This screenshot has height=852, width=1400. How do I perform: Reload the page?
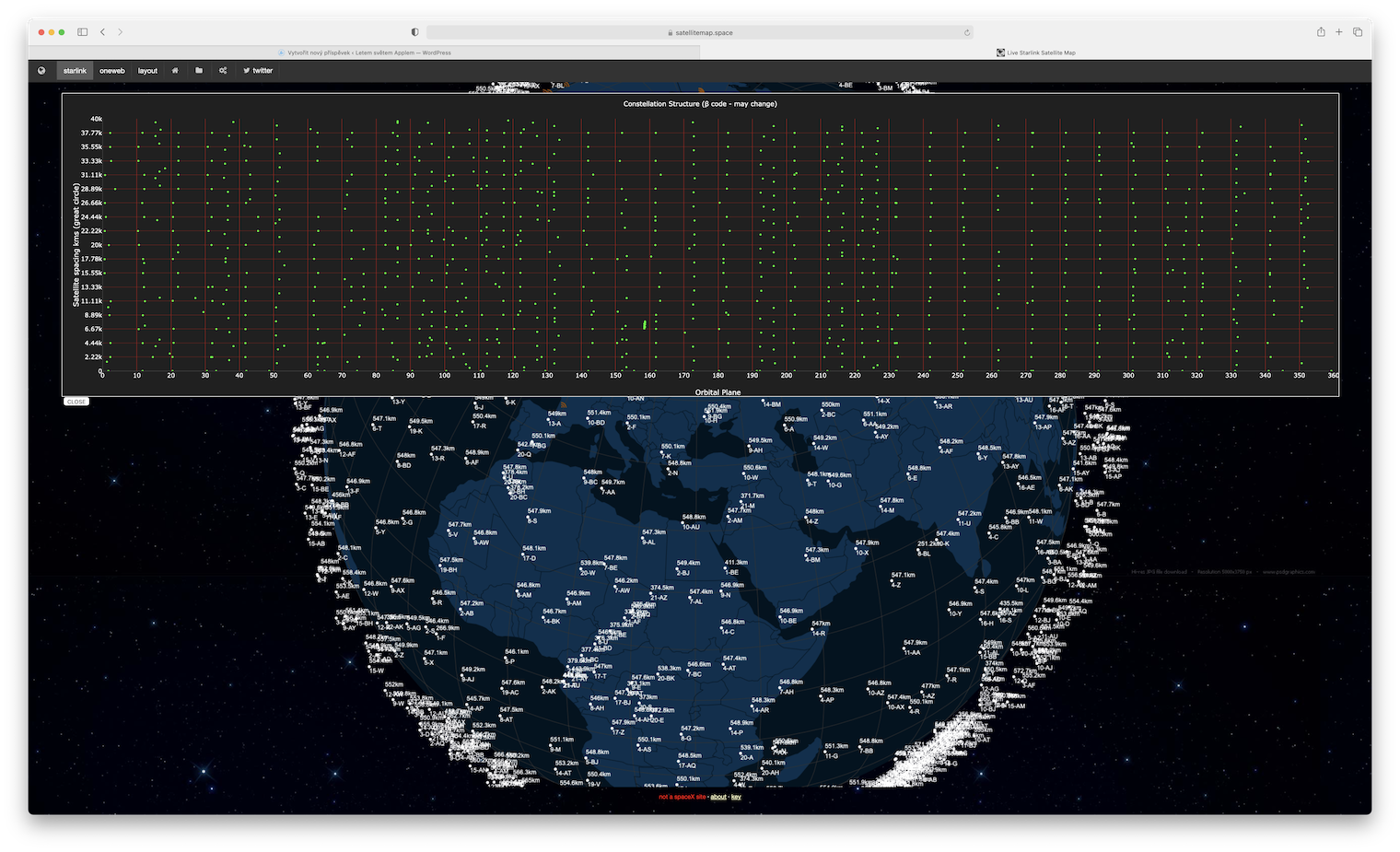tap(967, 32)
